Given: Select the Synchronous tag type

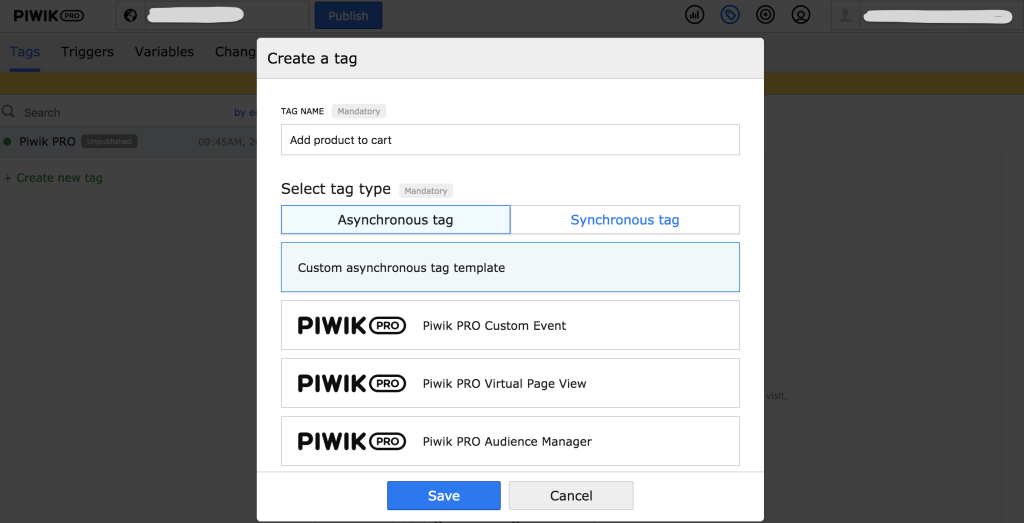Looking at the screenshot, I should click(625, 220).
